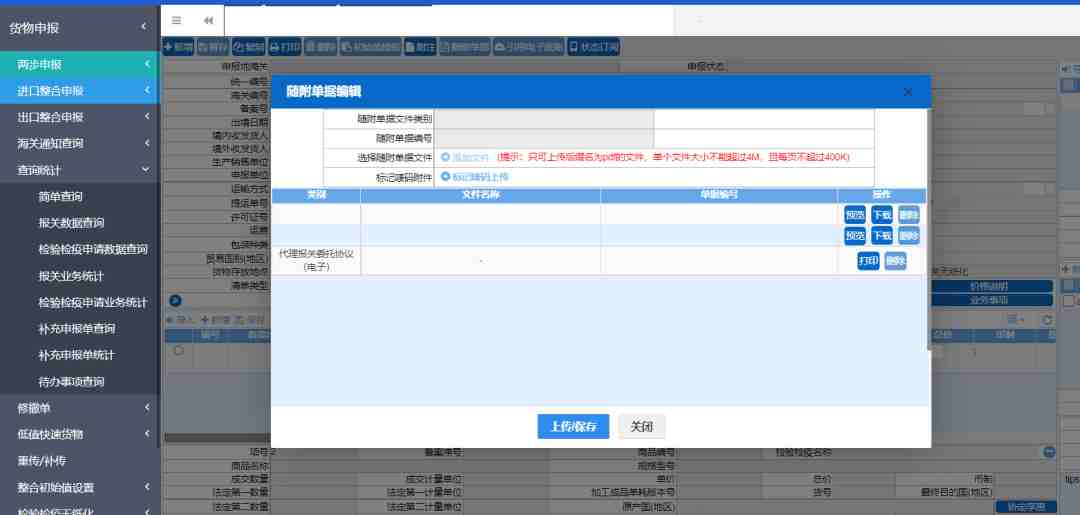Open 报关数据查询 in the sidebar
This screenshot has width=1080, height=515.
click(72, 222)
